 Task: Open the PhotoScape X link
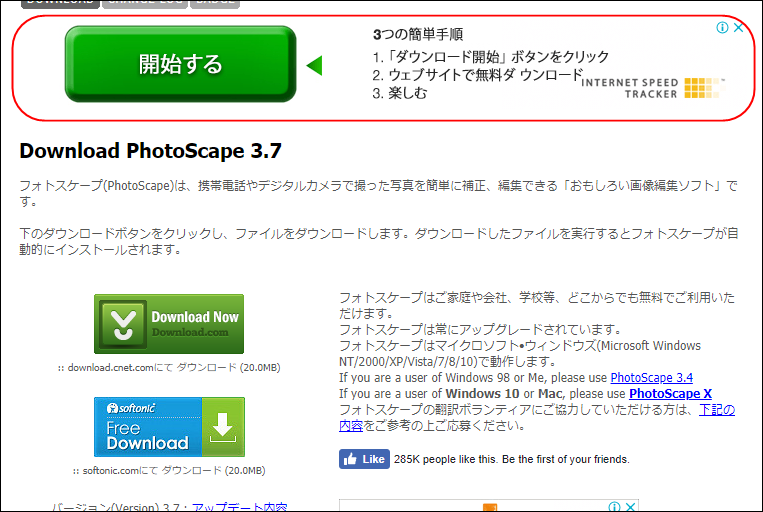(670, 393)
